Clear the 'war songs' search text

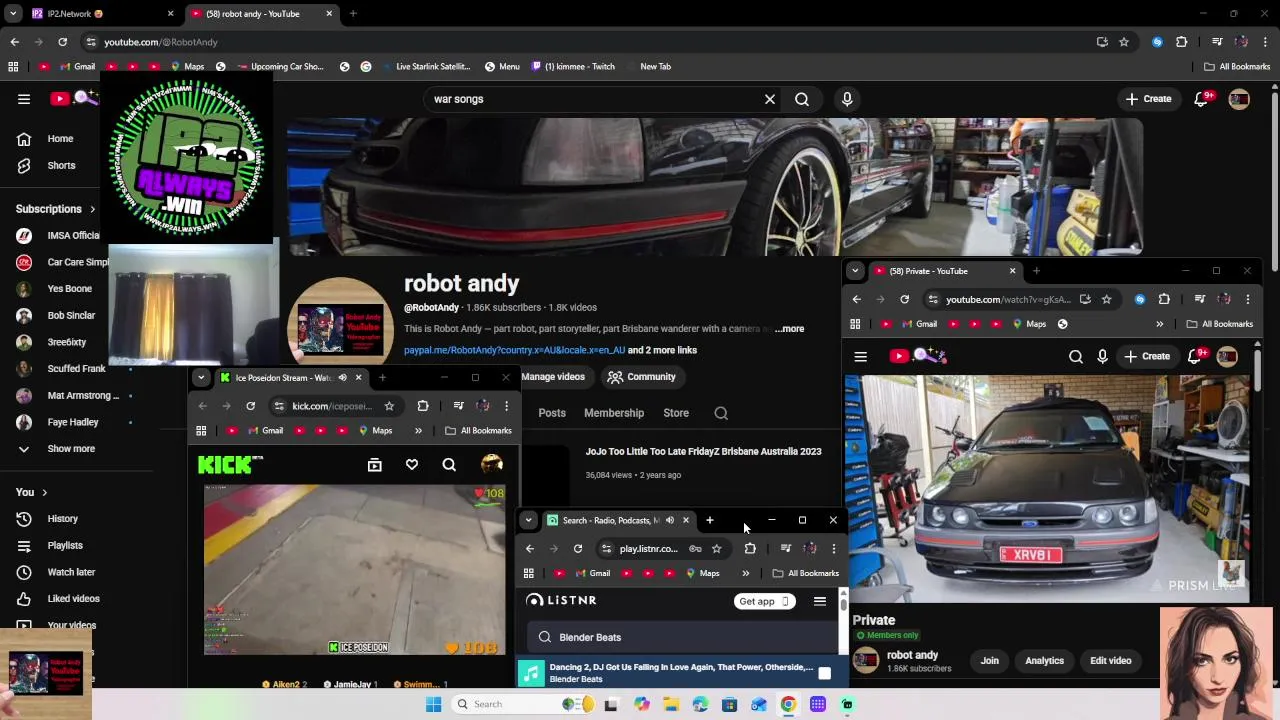(770, 99)
